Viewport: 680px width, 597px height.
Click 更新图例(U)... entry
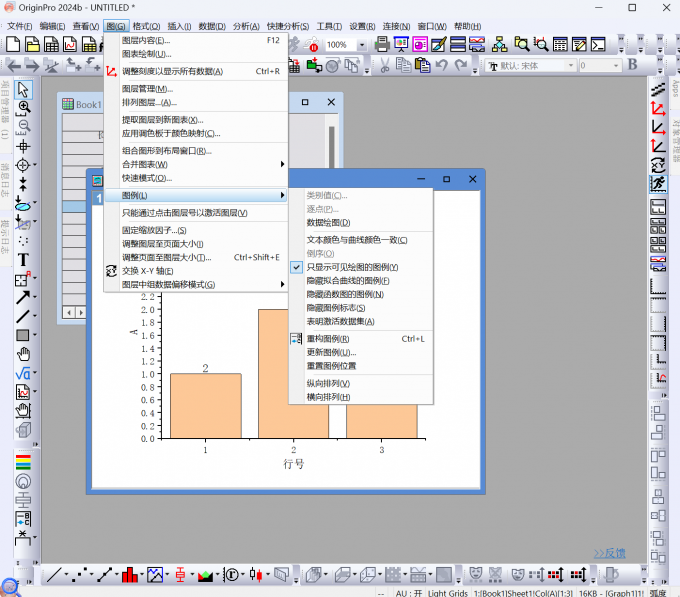[x=361, y=352]
